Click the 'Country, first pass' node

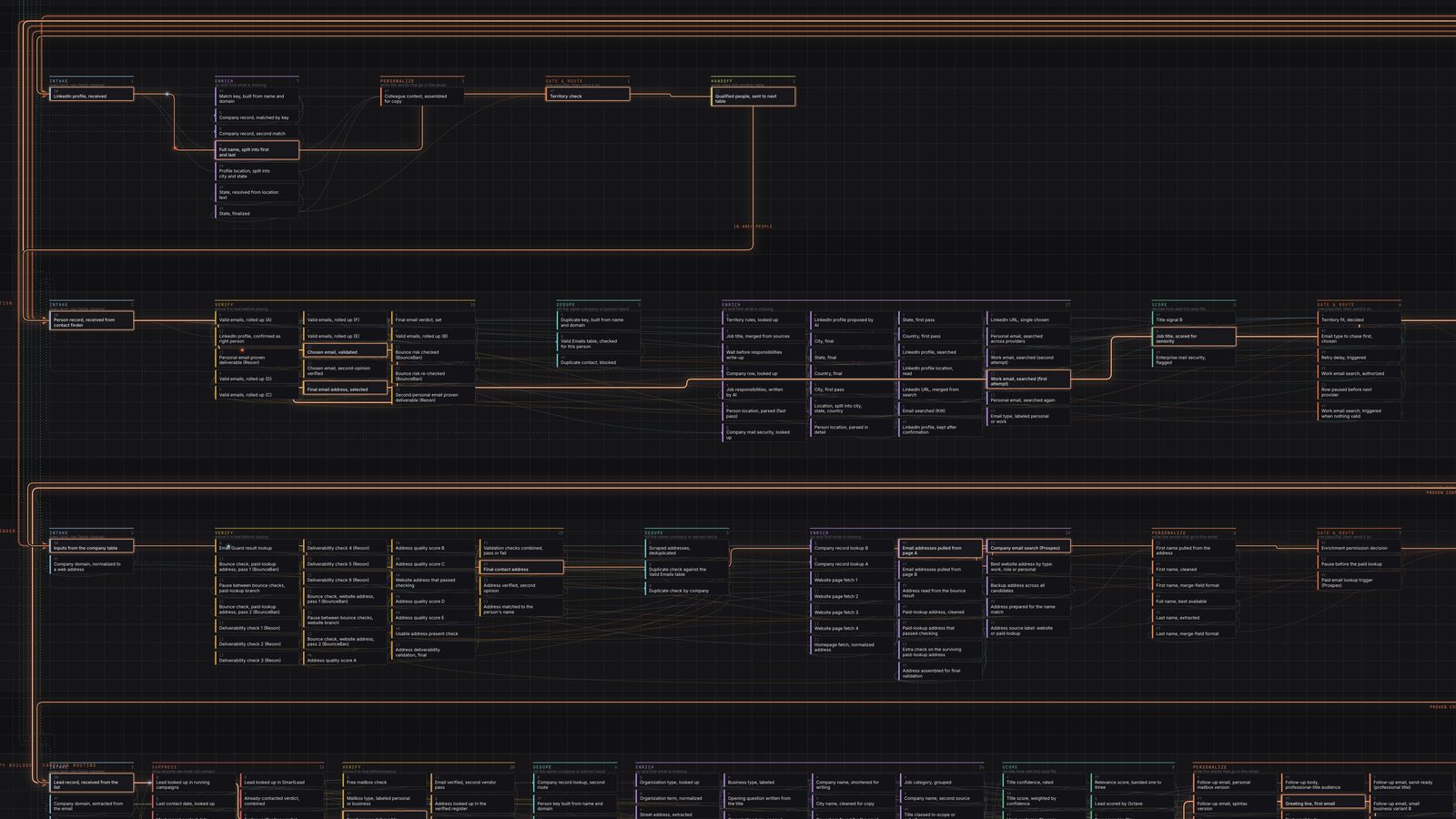(942, 335)
